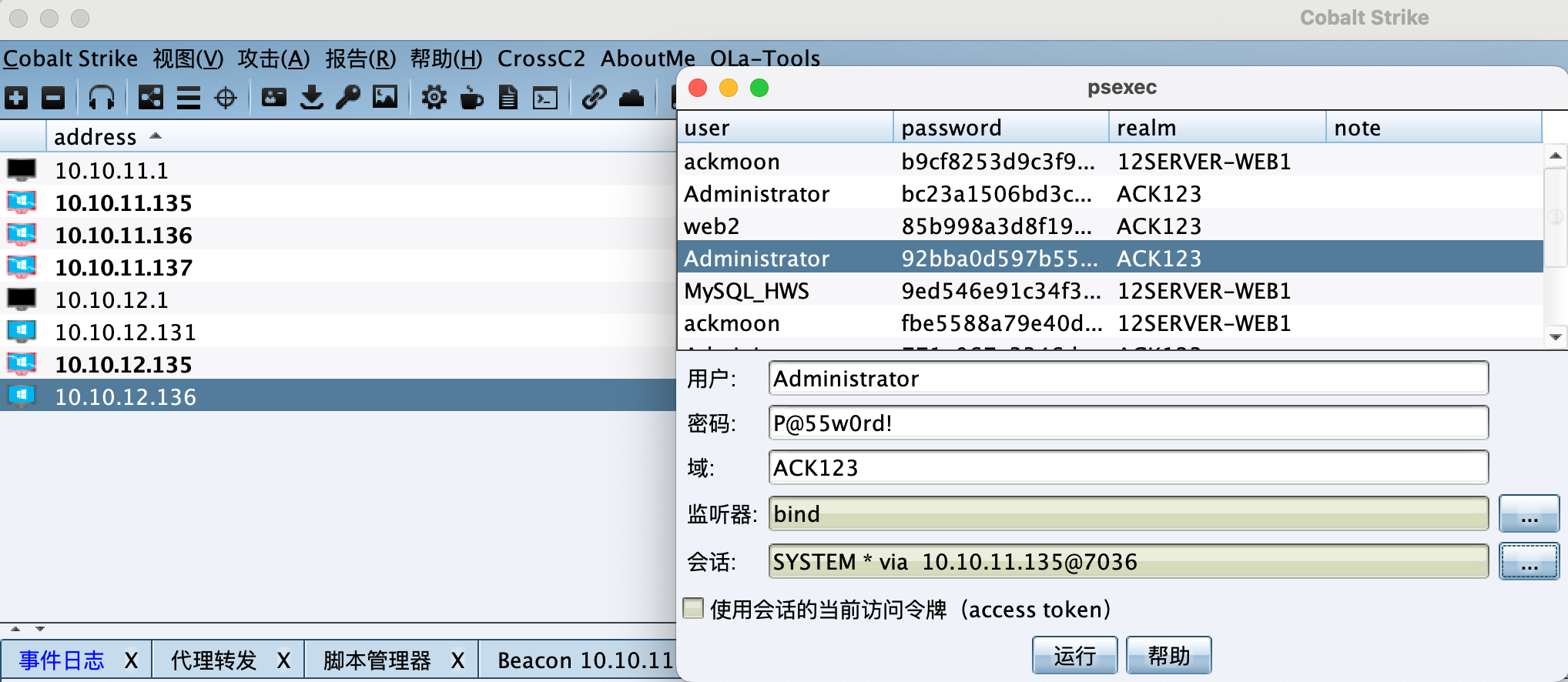Open session chooser button next to SYSTEM session
1568x682 pixels.
[x=1529, y=562]
